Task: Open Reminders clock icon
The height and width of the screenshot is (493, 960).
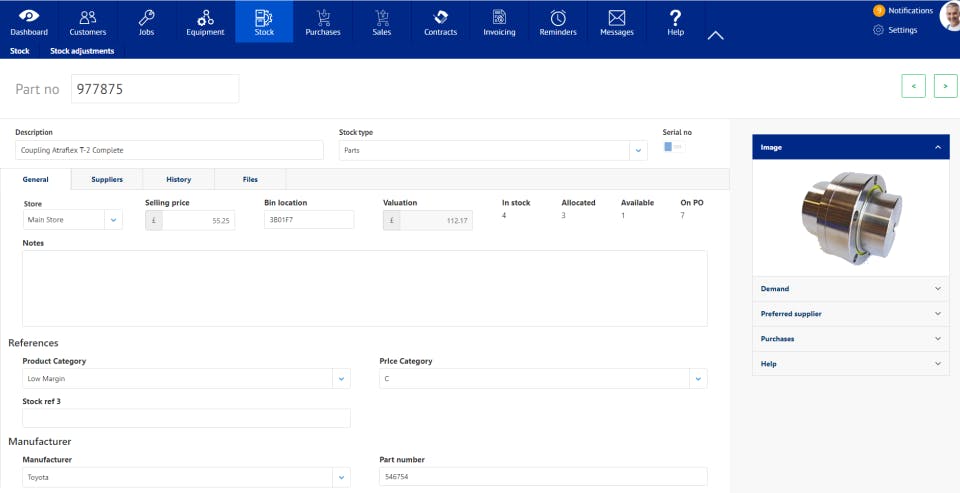Action: [x=558, y=17]
